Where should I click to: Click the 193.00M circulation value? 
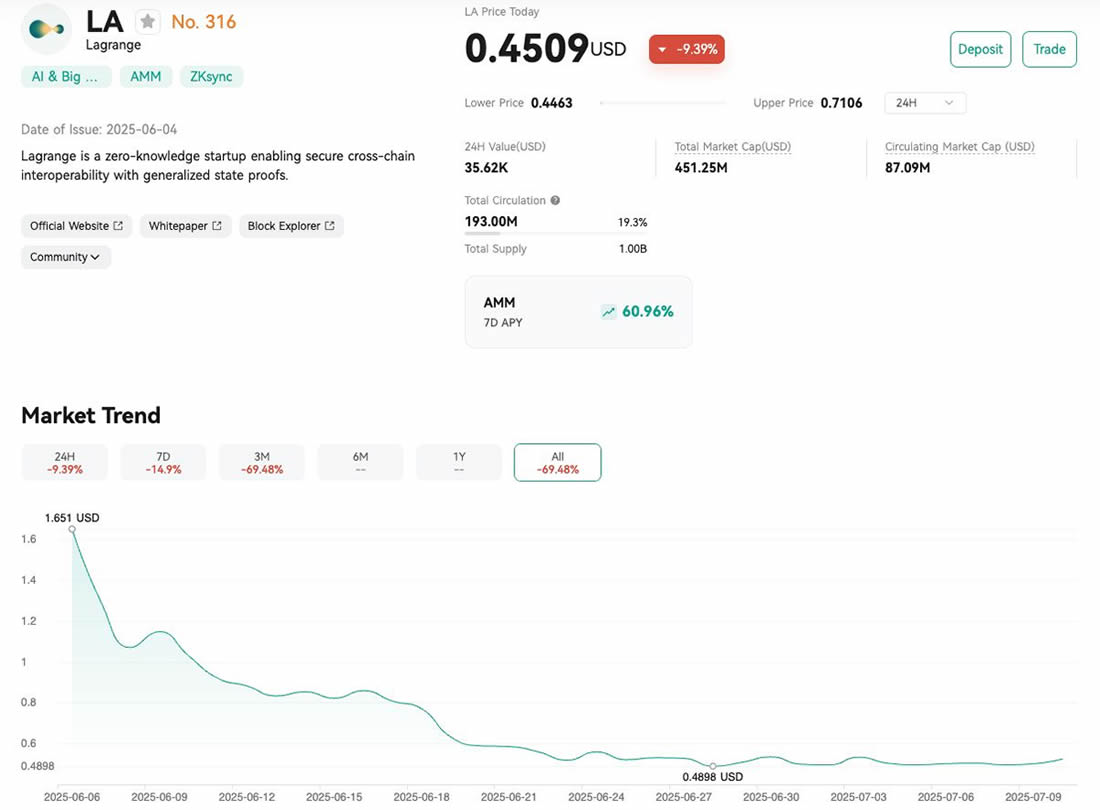click(x=491, y=222)
